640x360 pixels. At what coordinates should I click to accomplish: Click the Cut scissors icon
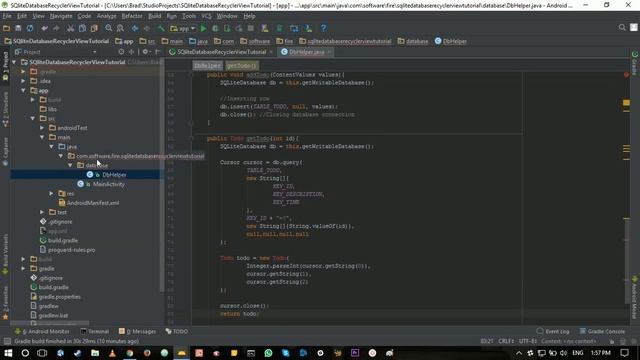coord(71,28)
